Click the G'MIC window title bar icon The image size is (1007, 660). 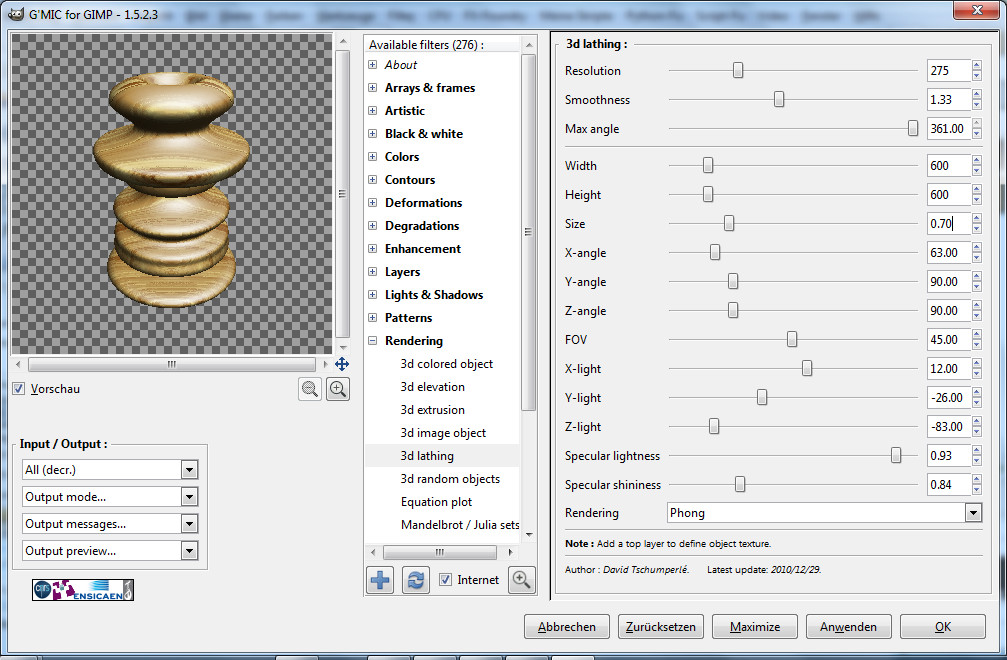(15, 13)
